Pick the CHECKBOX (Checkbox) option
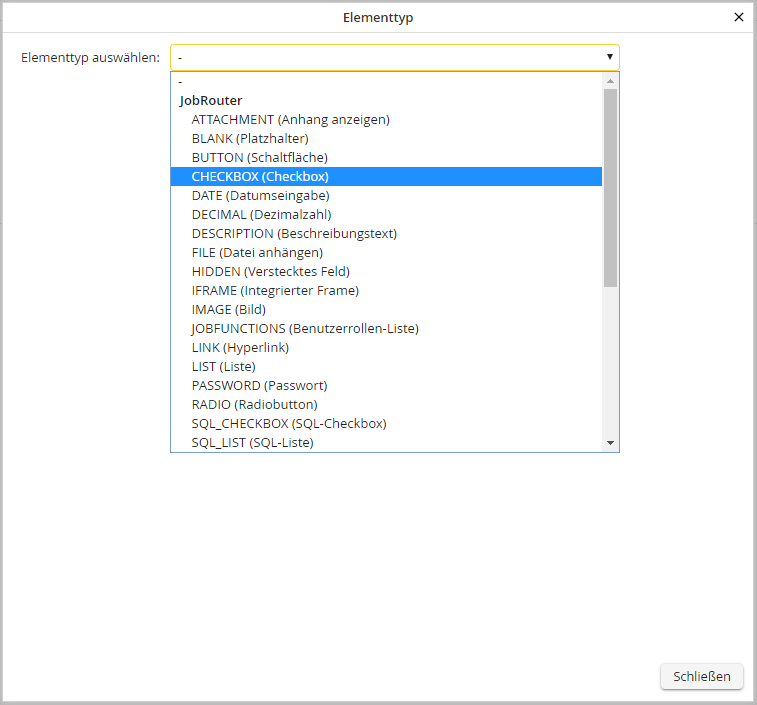This screenshot has height=705, width=757. point(260,177)
